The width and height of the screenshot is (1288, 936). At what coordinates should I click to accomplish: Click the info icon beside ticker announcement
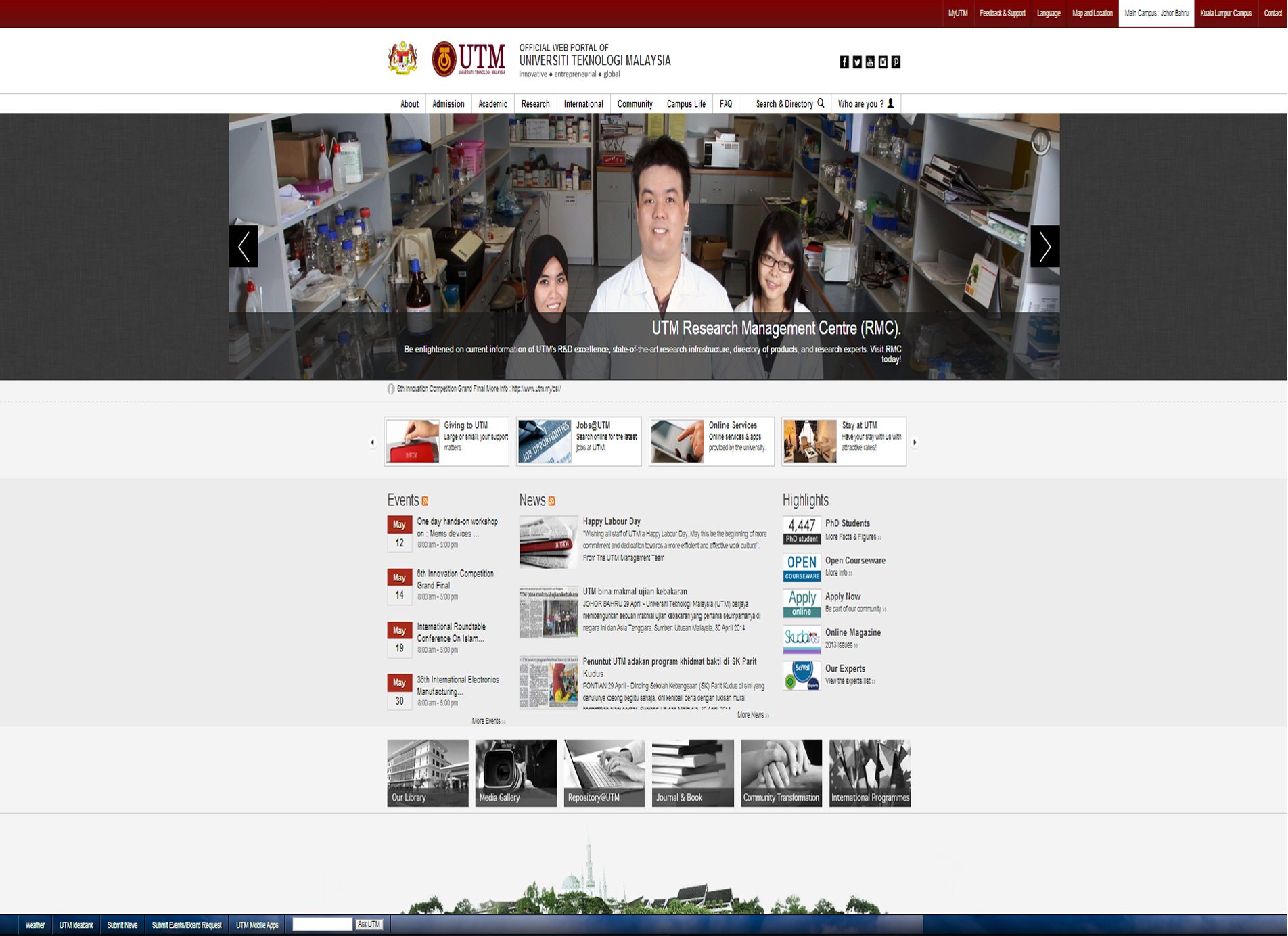(390, 389)
